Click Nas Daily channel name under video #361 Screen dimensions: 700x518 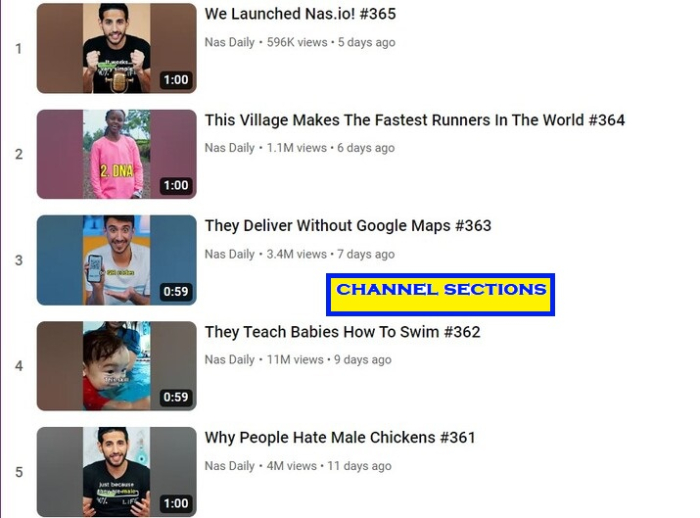[229, 465]
